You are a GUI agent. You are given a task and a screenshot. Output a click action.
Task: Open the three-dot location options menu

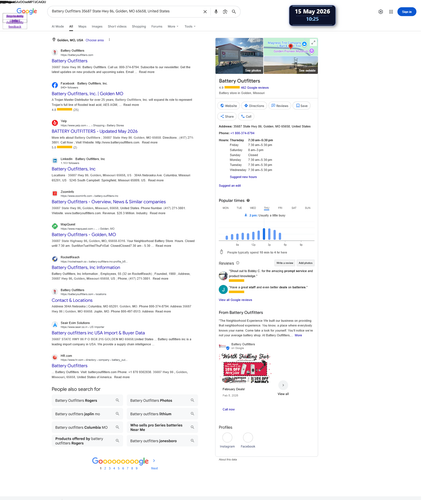(x=110, y=40)
